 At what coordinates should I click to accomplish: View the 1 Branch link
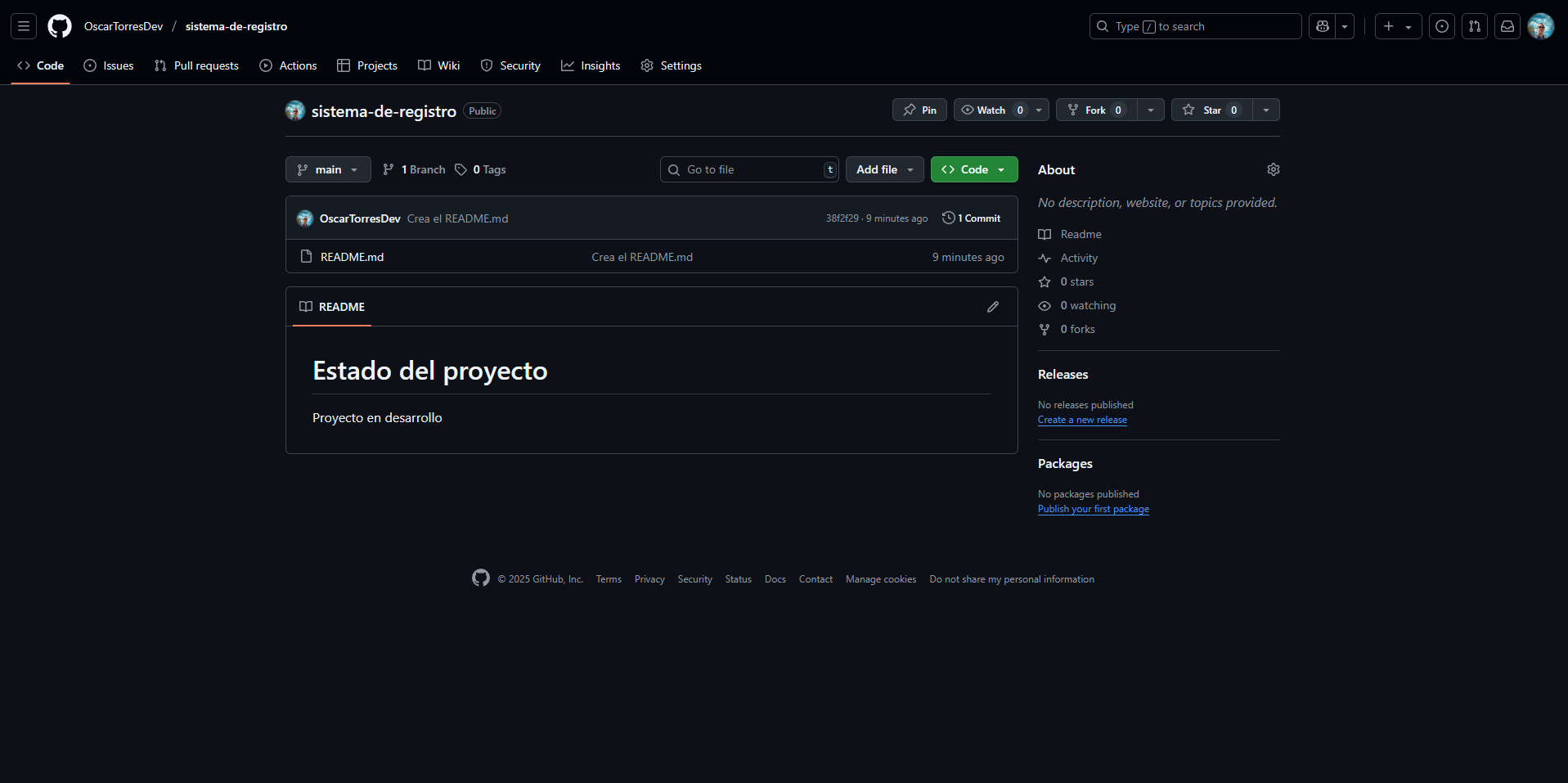coord(414,169)
